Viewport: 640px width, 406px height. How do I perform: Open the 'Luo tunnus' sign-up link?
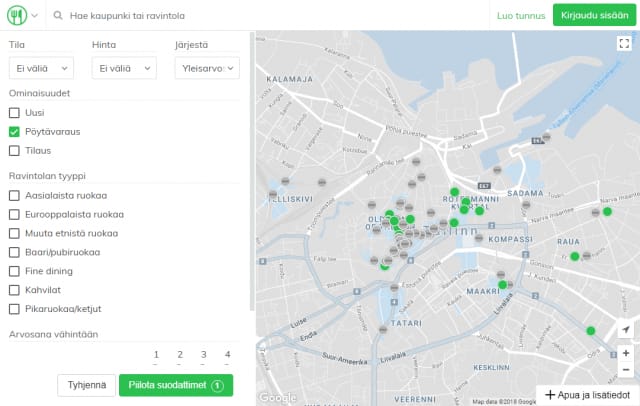pyautogui.click(x=521, y=16)
